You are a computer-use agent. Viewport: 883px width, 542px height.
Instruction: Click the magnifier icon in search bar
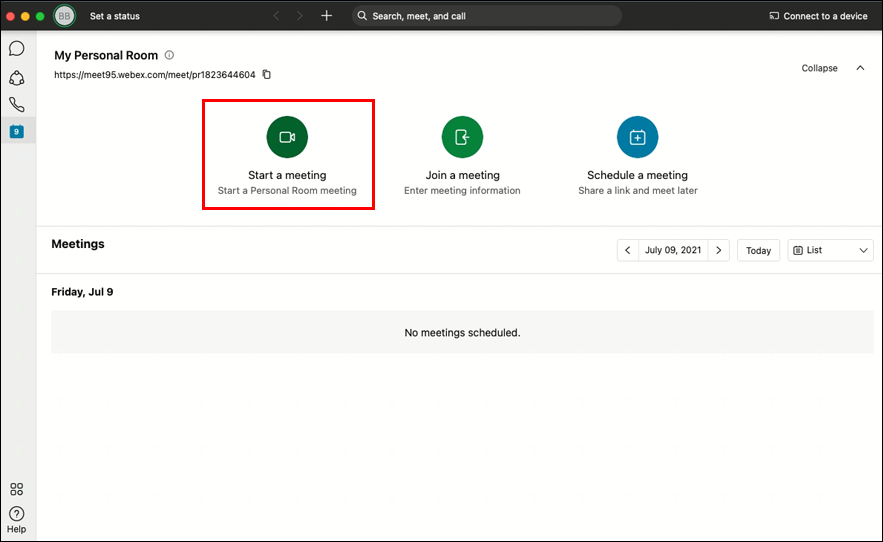point(362,16)
